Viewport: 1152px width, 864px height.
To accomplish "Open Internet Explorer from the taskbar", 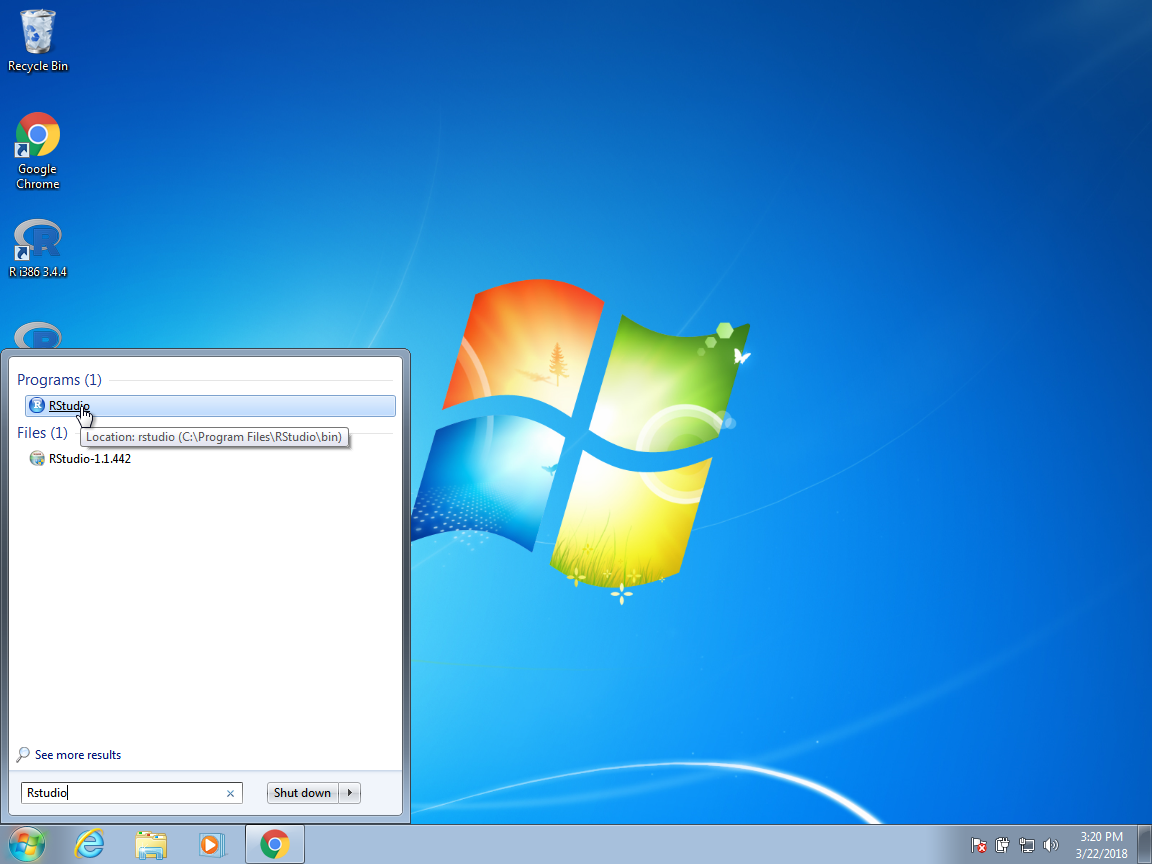I will click(90, 845).
